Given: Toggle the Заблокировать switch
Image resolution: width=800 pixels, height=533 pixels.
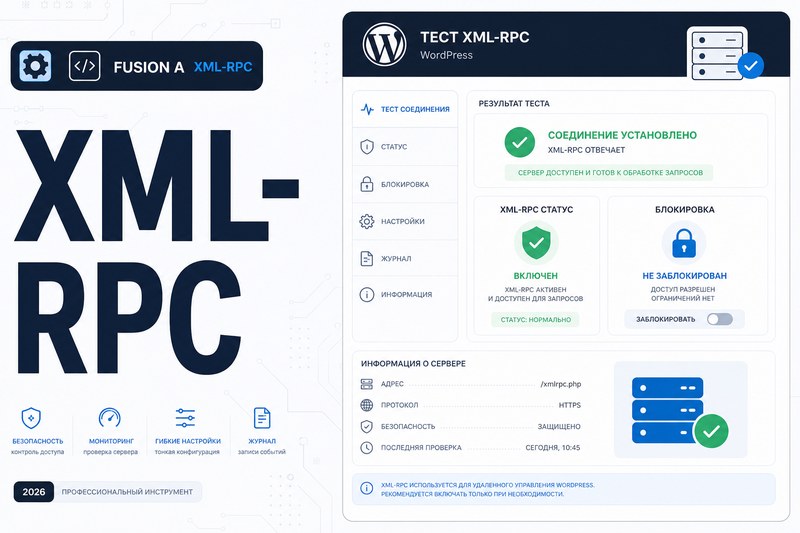Looking at the screenshot, I should coord(720,319).
